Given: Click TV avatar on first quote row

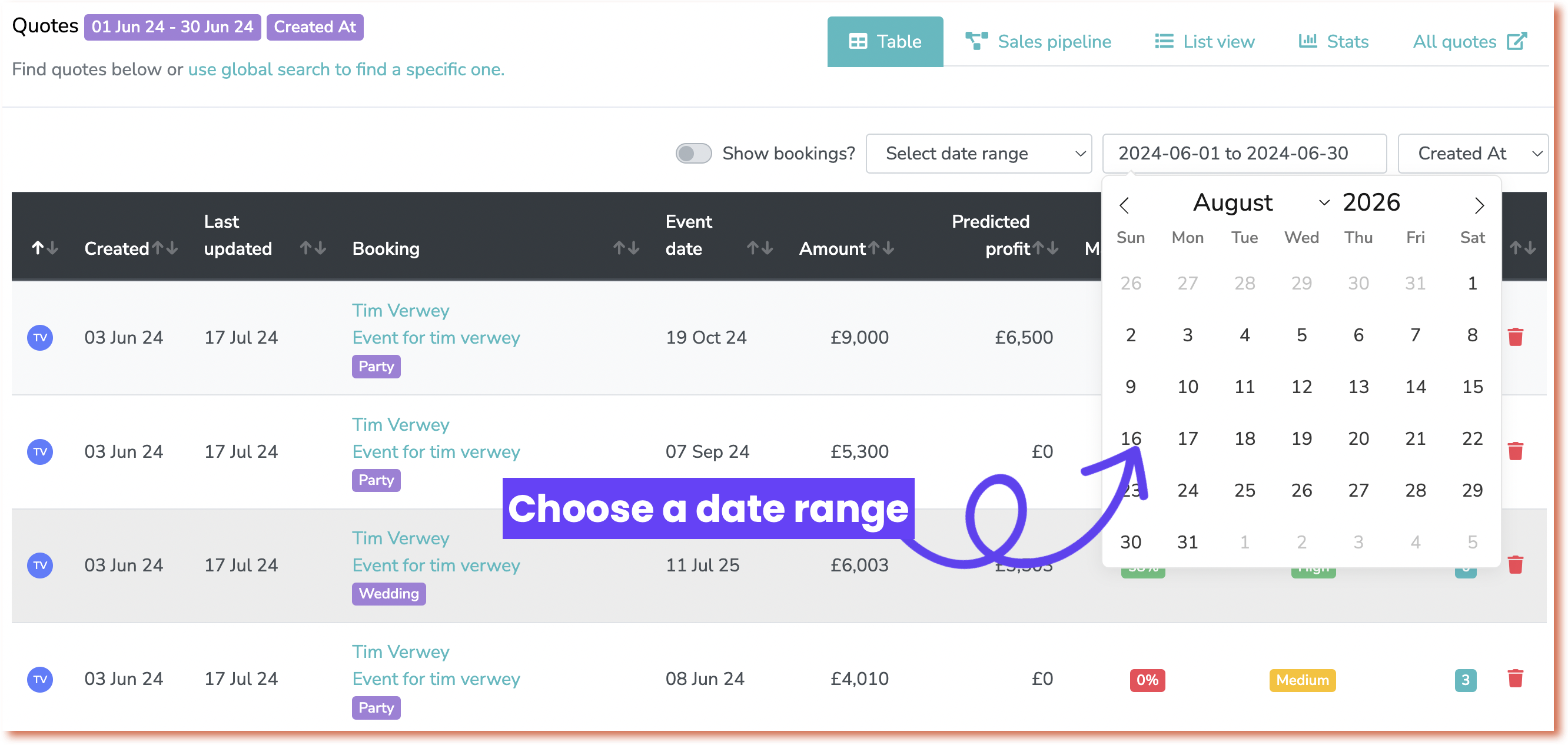Looking at the screenshot, I should [40, 337].
